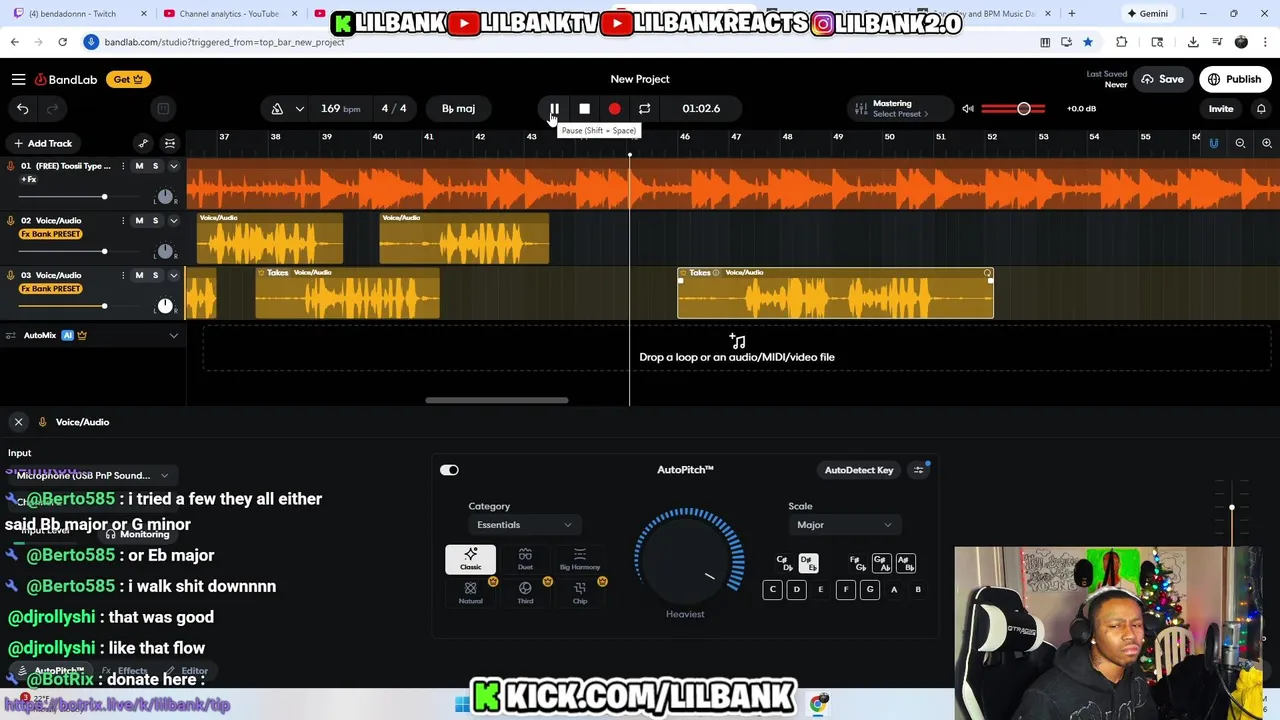Mute track 02 Voice/Audio
The height and width of the screenshot is (720, 1280).
click(x=139, y=220)
